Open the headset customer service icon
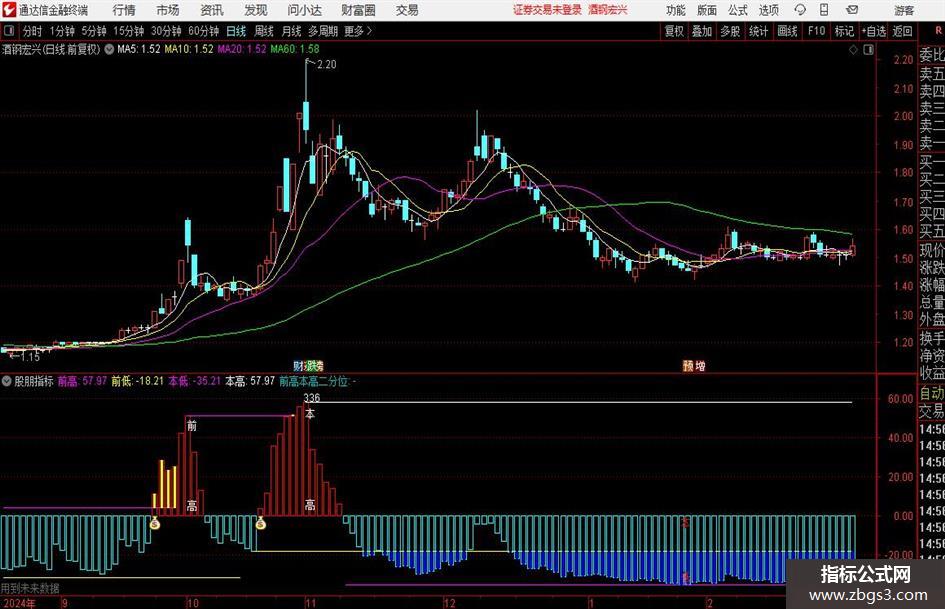Image resolution: width=945 pixels, height=609 pixels. click(x=800, y=10)
